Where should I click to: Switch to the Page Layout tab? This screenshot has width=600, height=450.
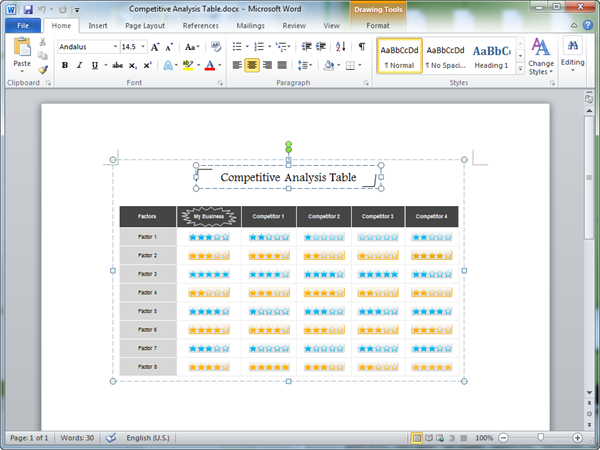pos(146,25)
